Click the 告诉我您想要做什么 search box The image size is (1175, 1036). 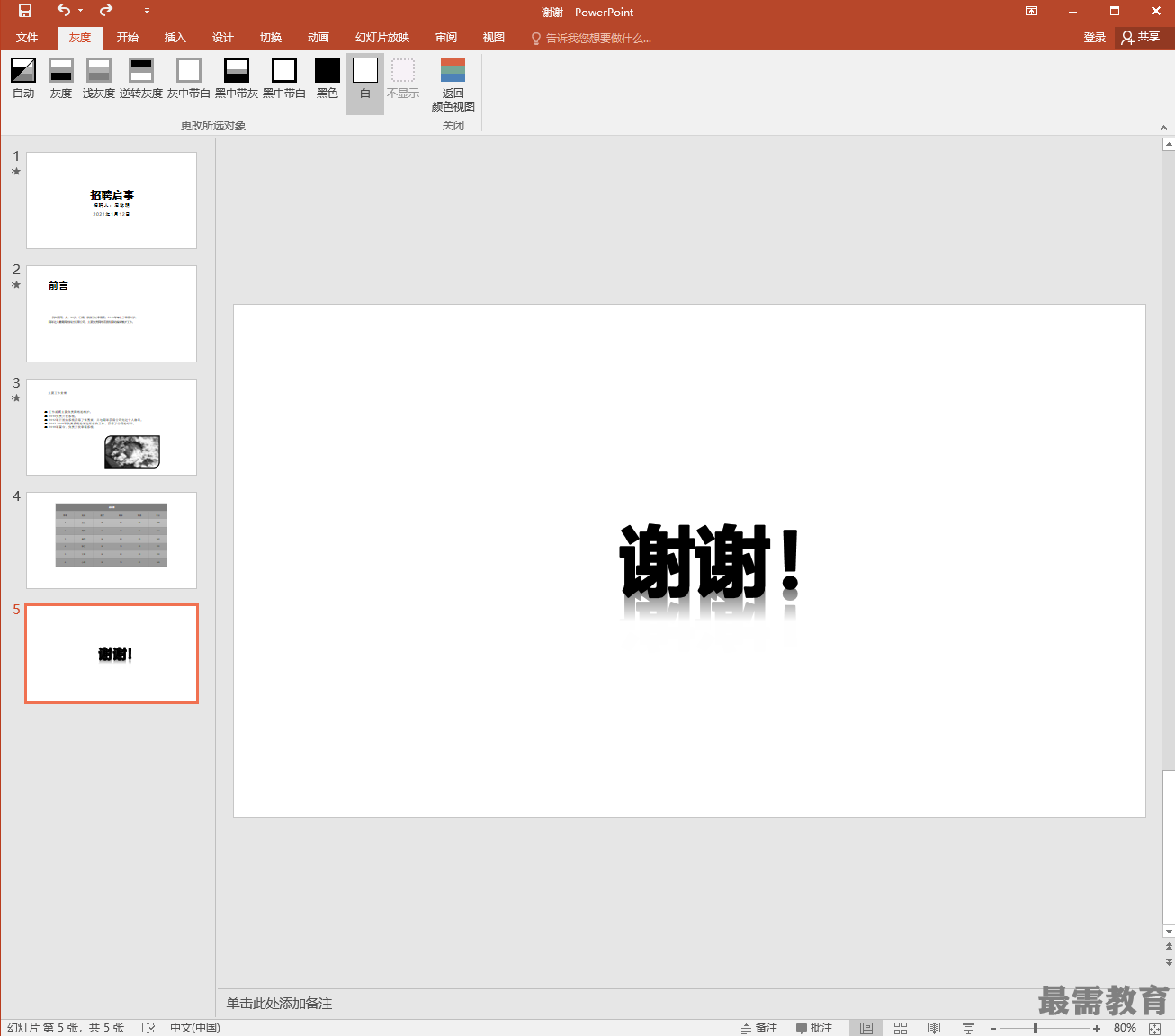coord(591,38)
